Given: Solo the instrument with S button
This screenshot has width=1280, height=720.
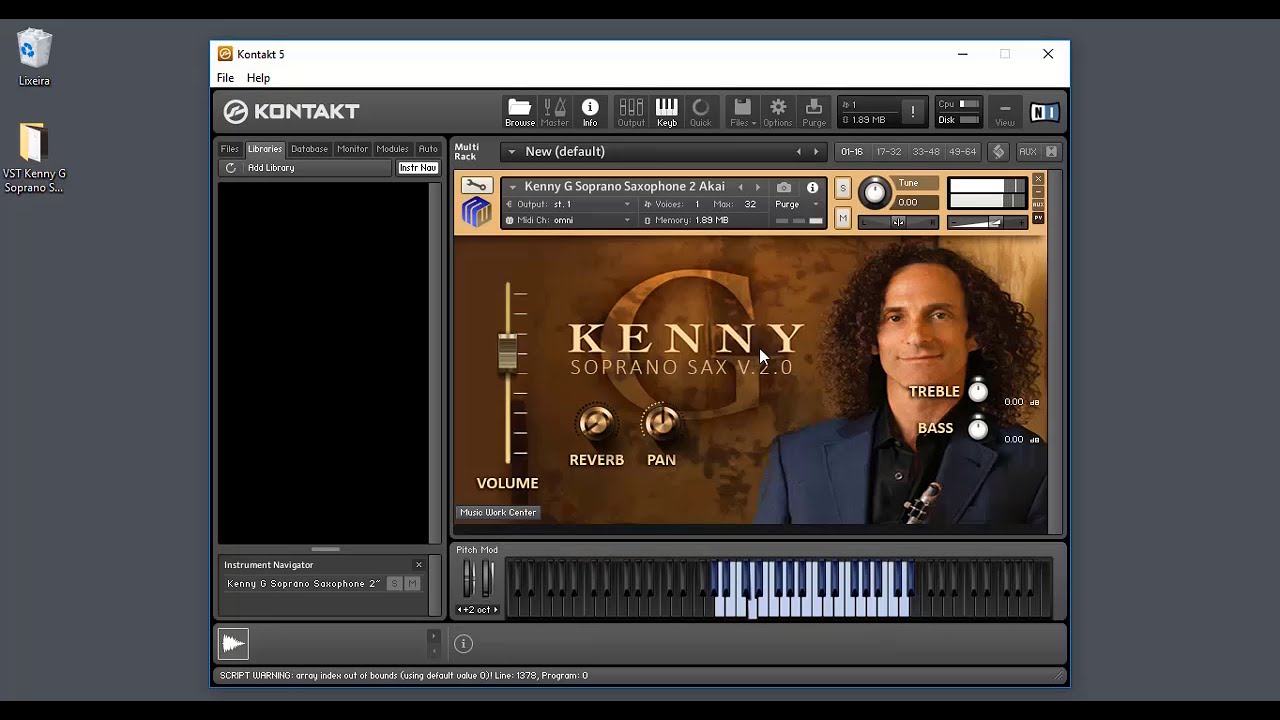Looking at the screenshot, I should [x=843, y=188].
